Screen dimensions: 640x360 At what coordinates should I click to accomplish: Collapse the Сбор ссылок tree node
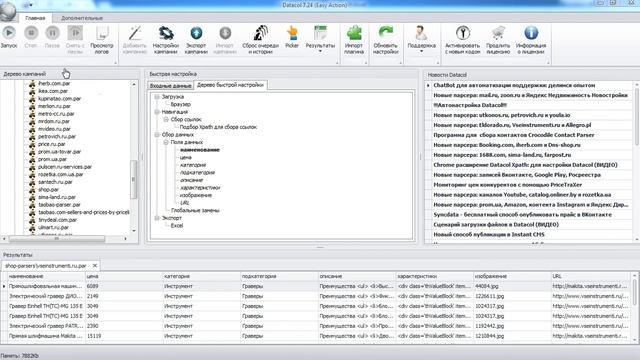click(x=166, y=120)
